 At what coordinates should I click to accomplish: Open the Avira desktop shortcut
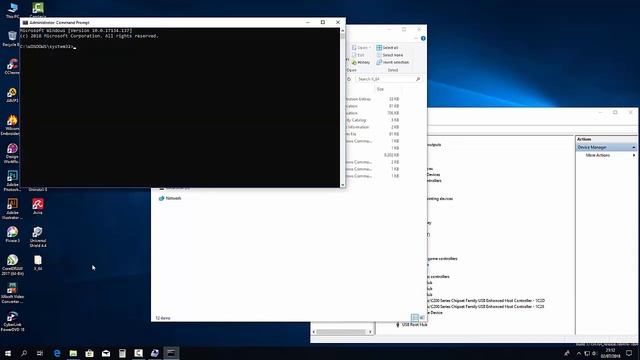tap(38, 207)
